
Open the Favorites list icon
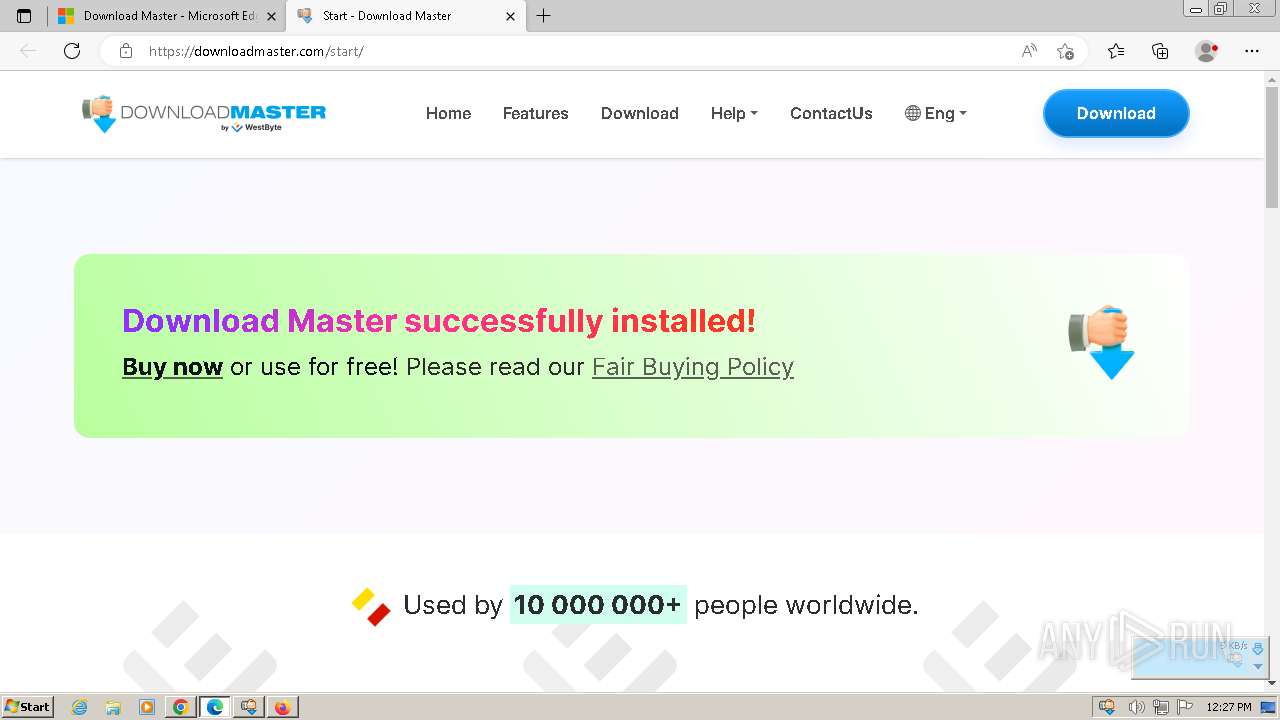1116,51
